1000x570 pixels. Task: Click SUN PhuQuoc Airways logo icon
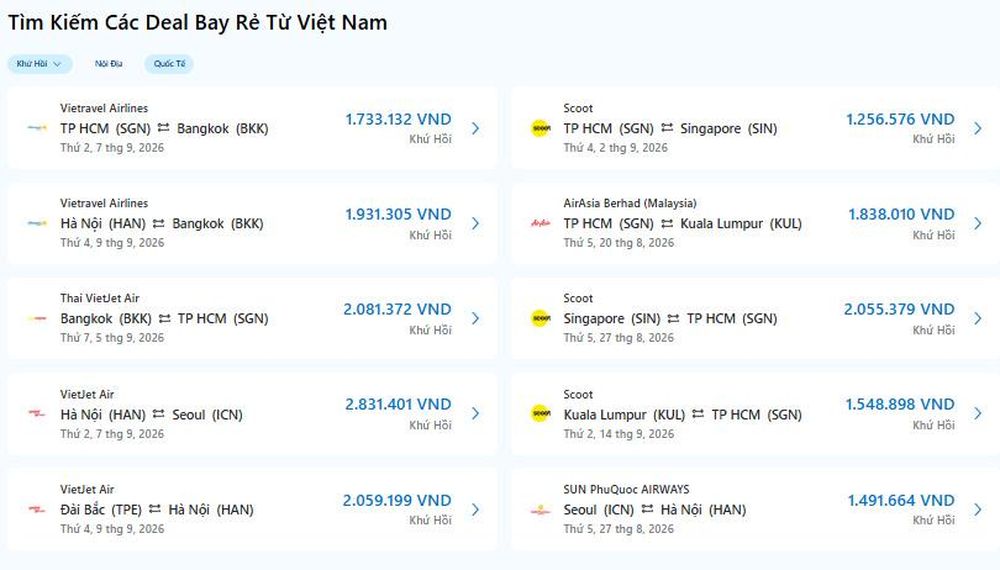coord(541,509)
